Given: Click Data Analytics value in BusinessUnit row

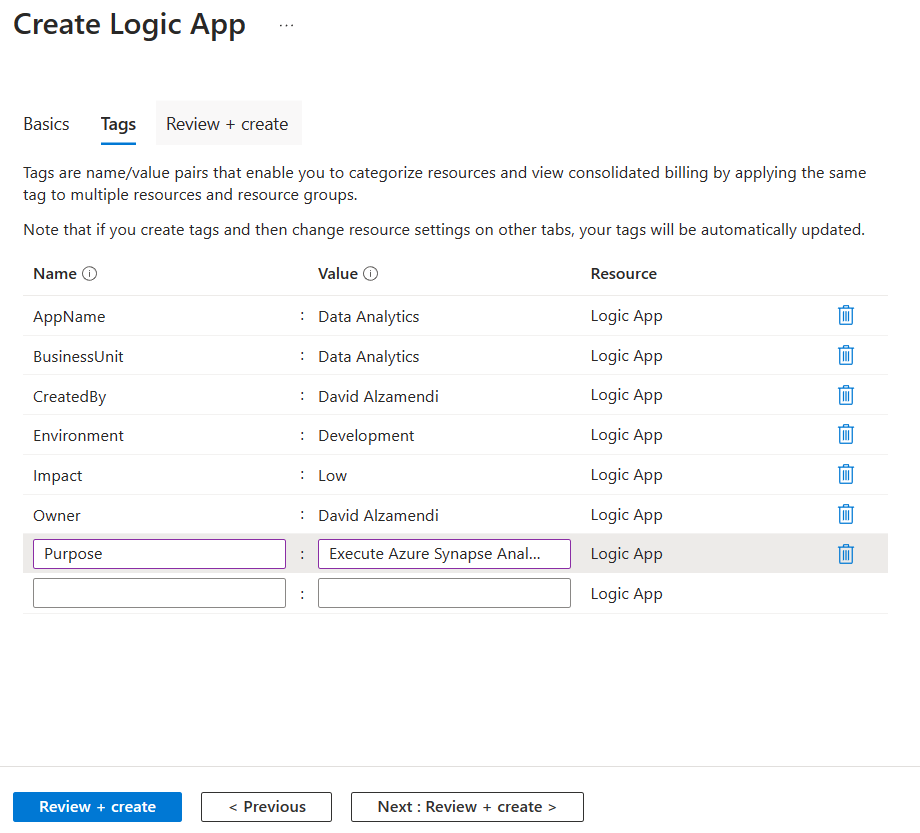Looking at the screenshot, I should 368,357.
